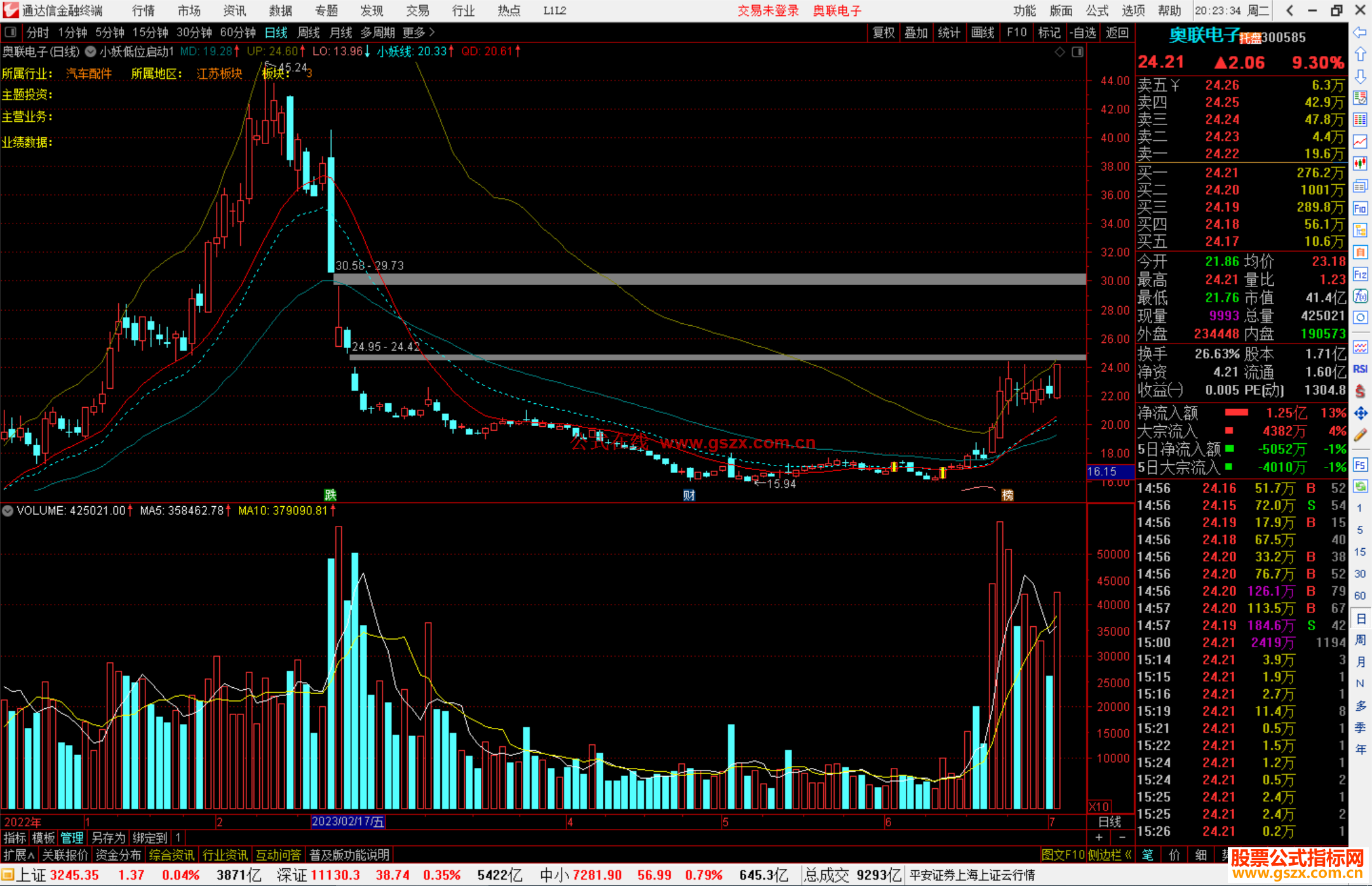Click the 复权 button

(883, 32)
